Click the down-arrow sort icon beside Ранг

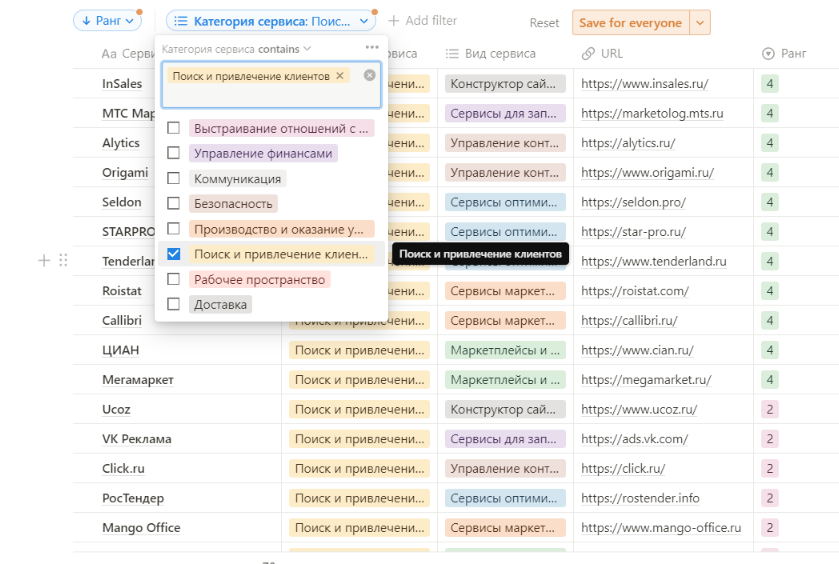pos(86,21)
